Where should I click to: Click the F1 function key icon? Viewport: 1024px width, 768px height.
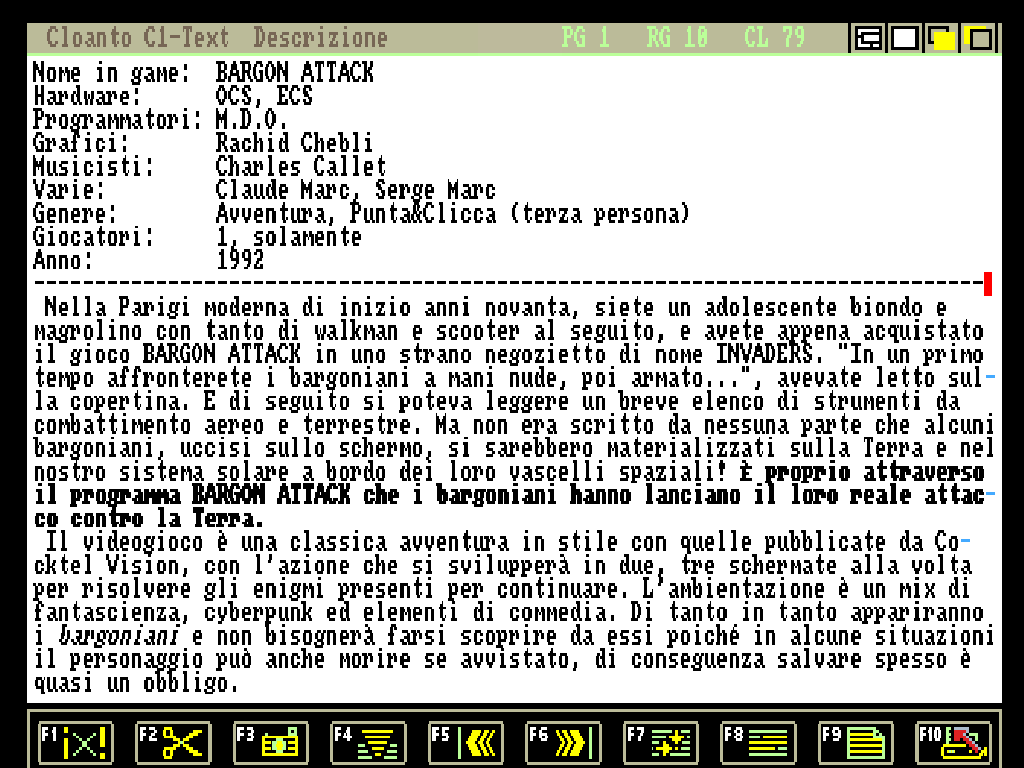[76, 743]
